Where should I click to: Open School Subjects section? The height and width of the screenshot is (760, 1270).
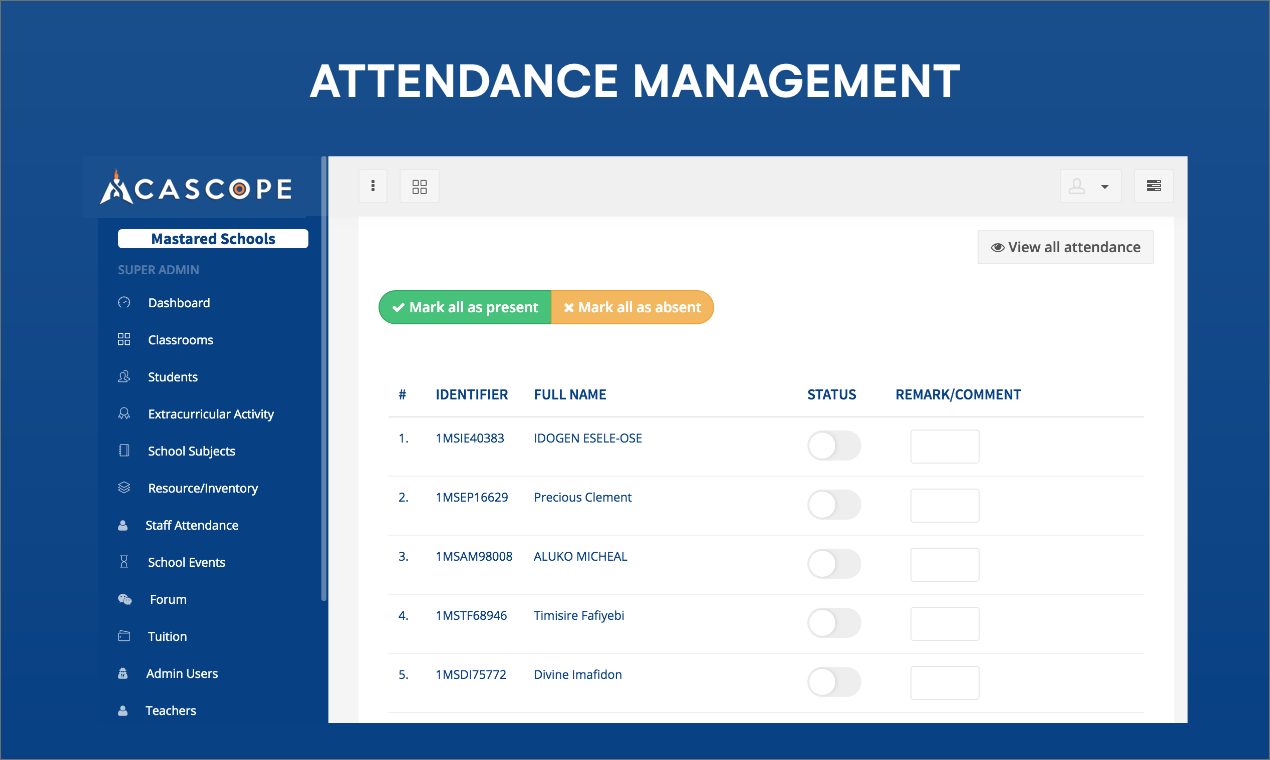(x=192, y=450)
